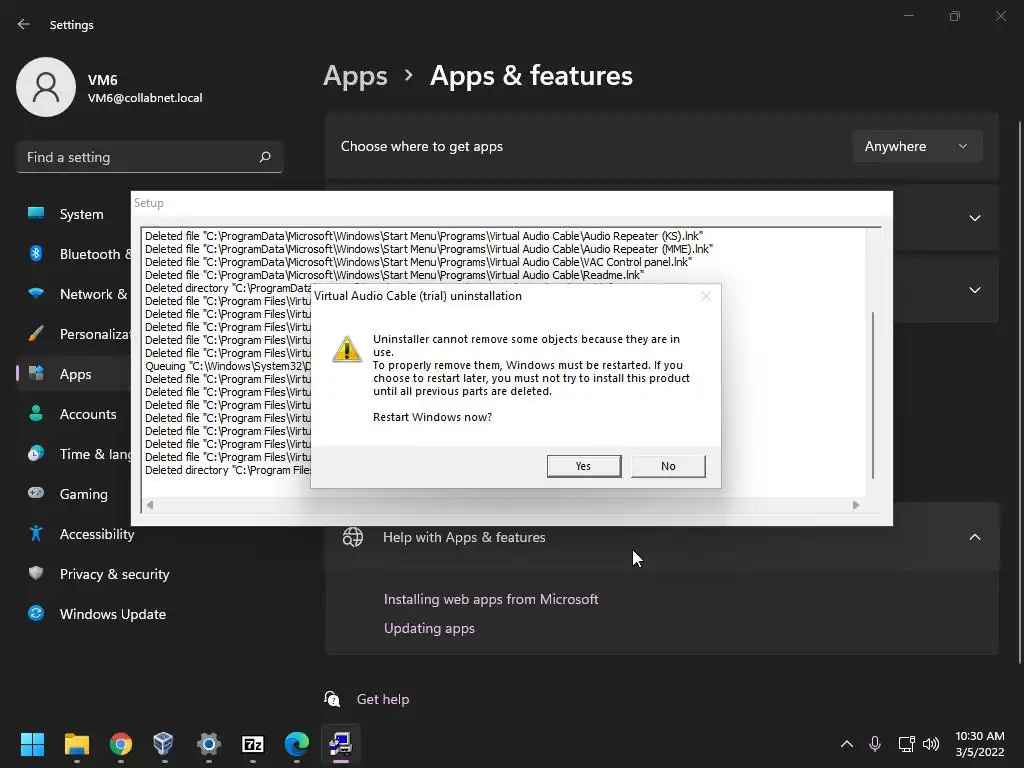1024x768 pixels.
Task: Open the Settings gear taskbar icon
Action: (x=208, y=744)
